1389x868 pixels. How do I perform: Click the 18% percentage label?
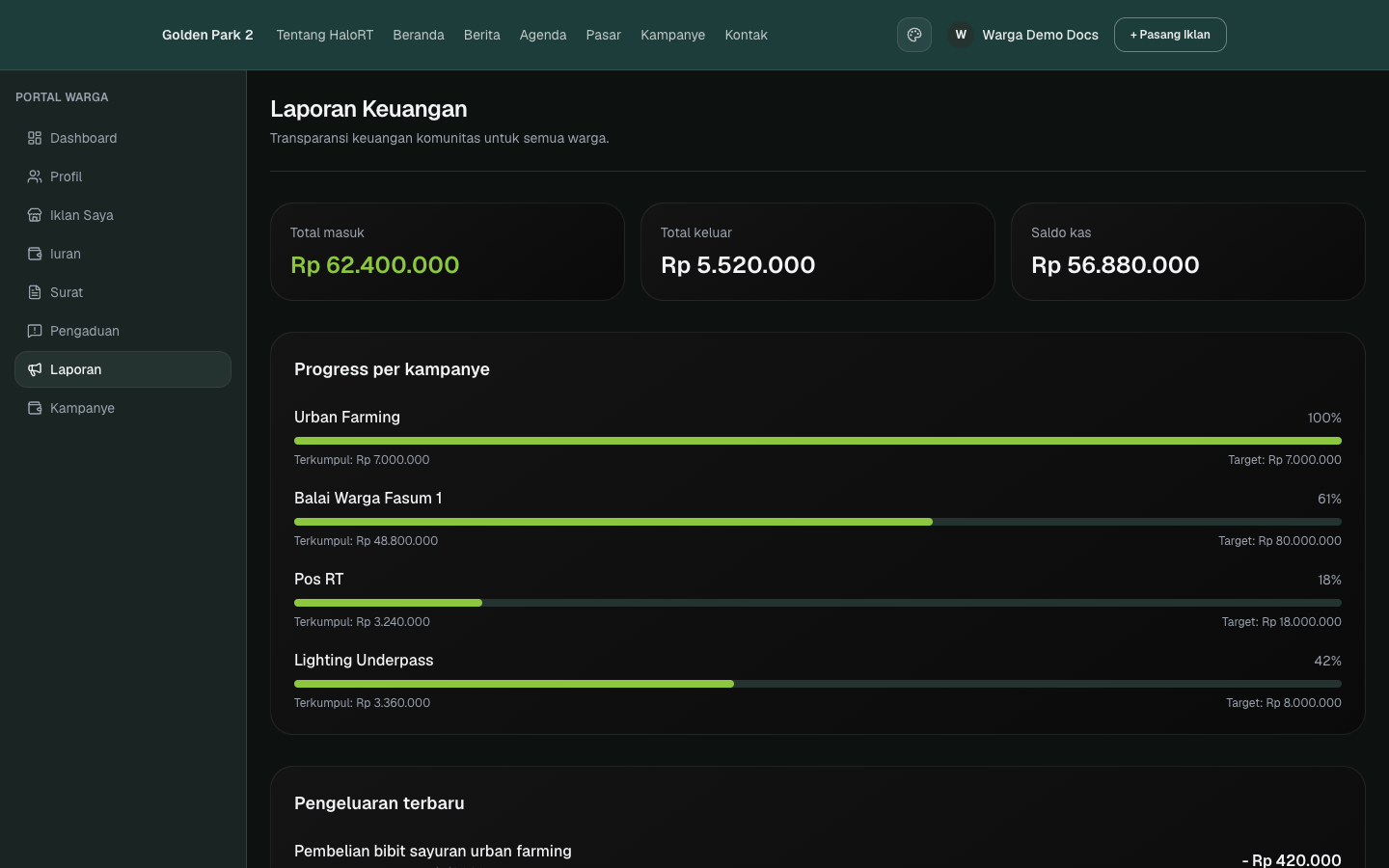click(1329, 580)
